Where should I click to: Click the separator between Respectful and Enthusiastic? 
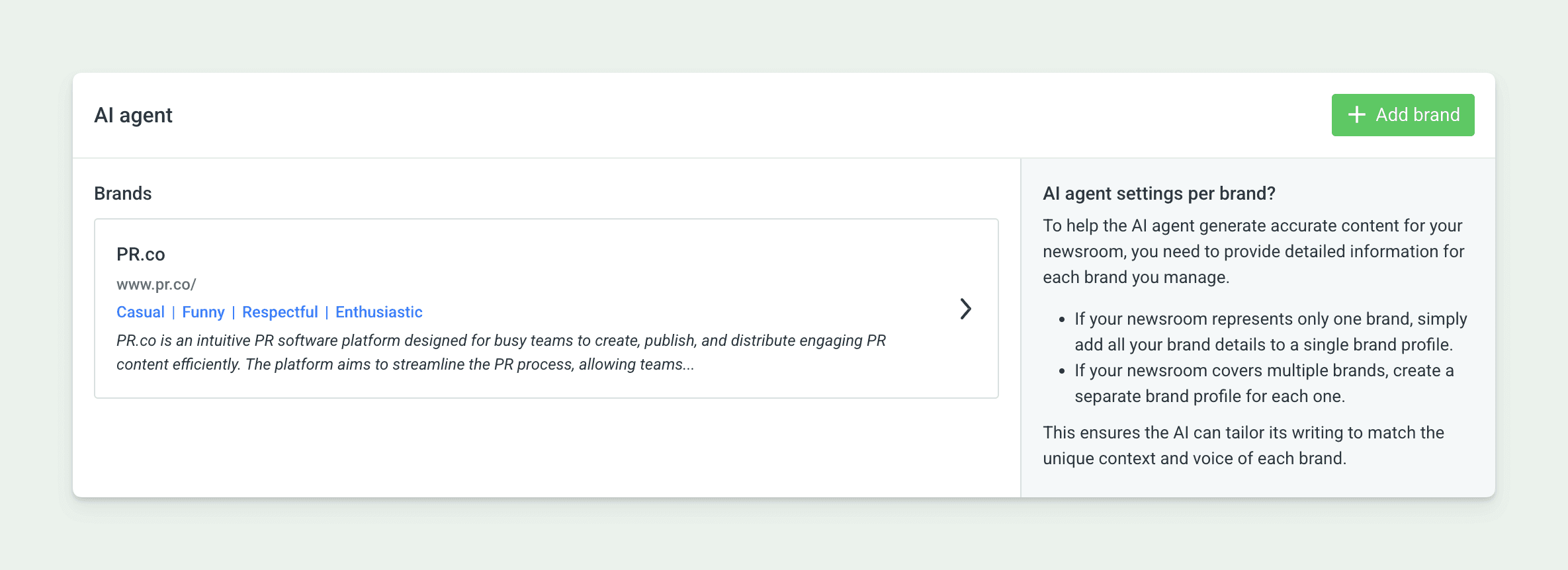[x=327, y=312]
